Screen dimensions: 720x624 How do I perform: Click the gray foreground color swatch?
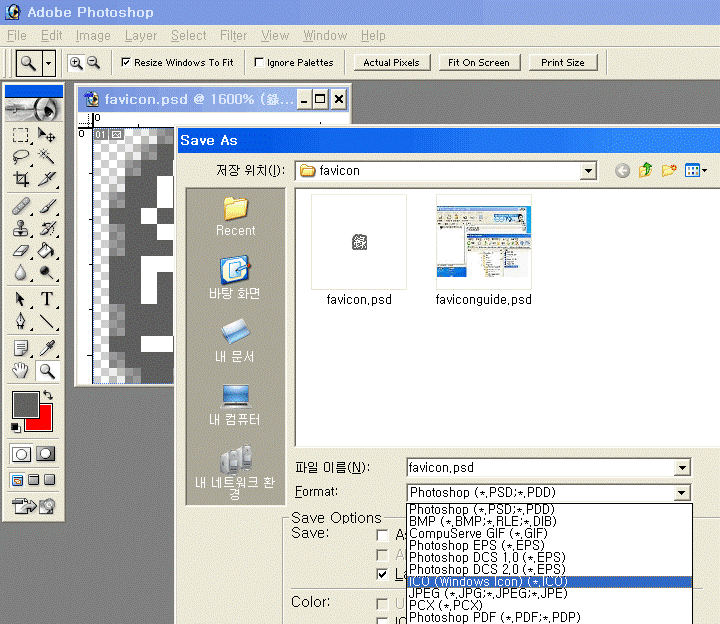[25, 405]
